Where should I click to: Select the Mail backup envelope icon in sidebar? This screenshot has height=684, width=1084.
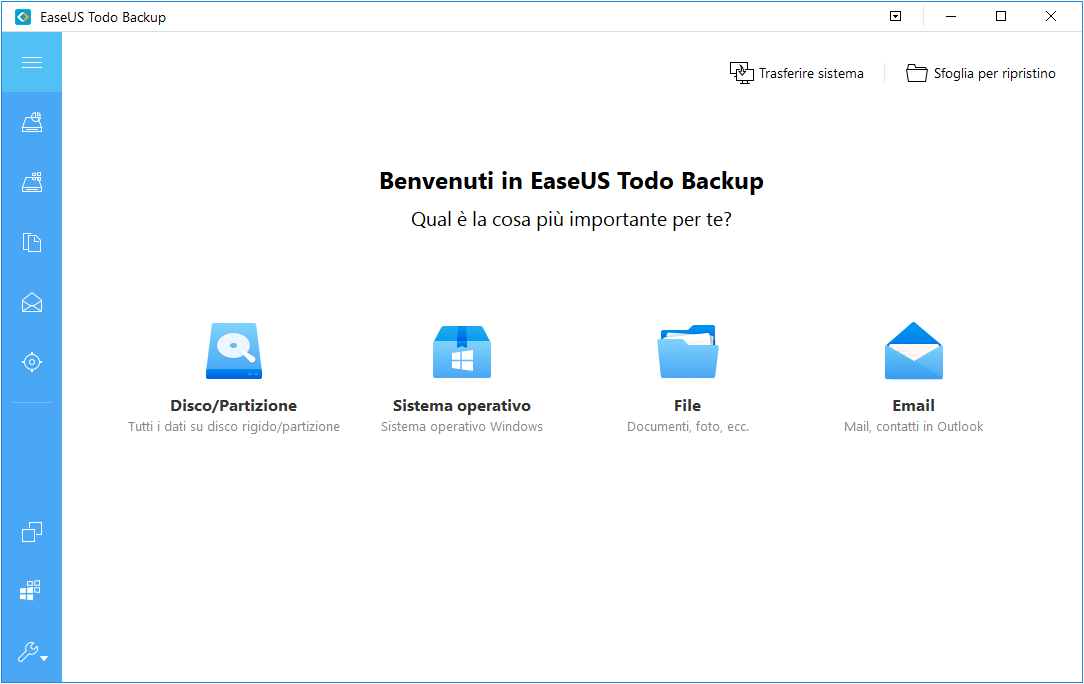pyautogui.click(x=31, y=302)
